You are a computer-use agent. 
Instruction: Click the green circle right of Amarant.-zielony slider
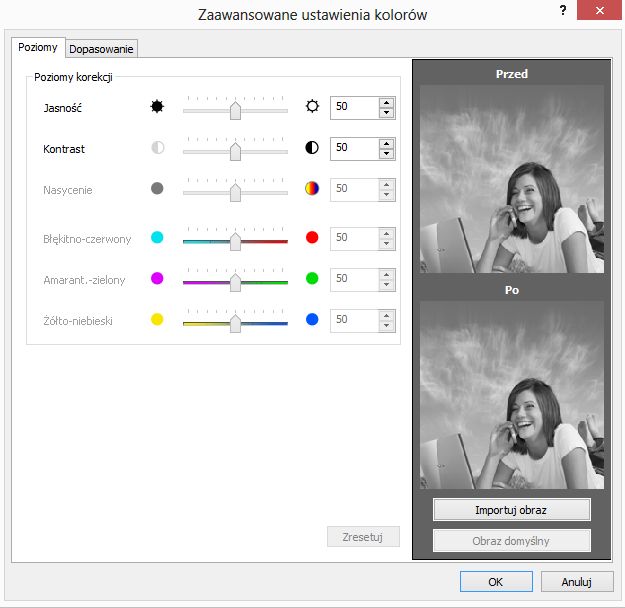pos(312,278)
